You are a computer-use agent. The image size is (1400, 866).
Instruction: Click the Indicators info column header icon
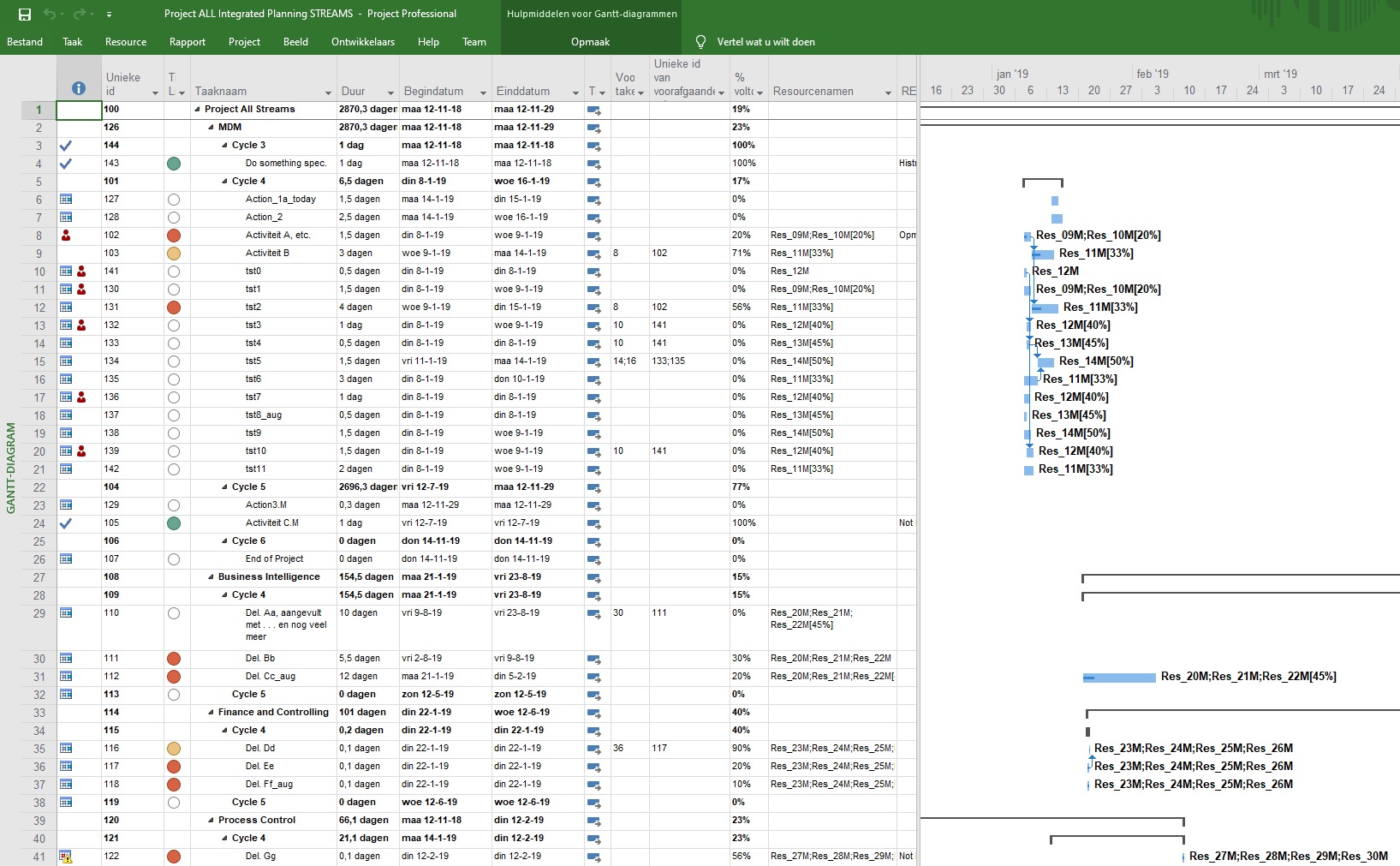point(79,88)
